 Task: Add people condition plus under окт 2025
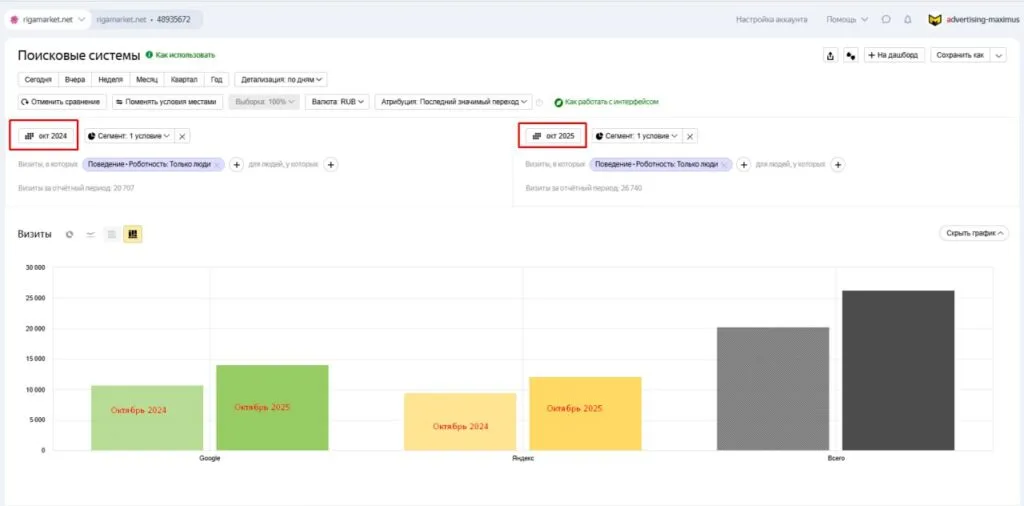pyautogui.click(x=838, y=165)
